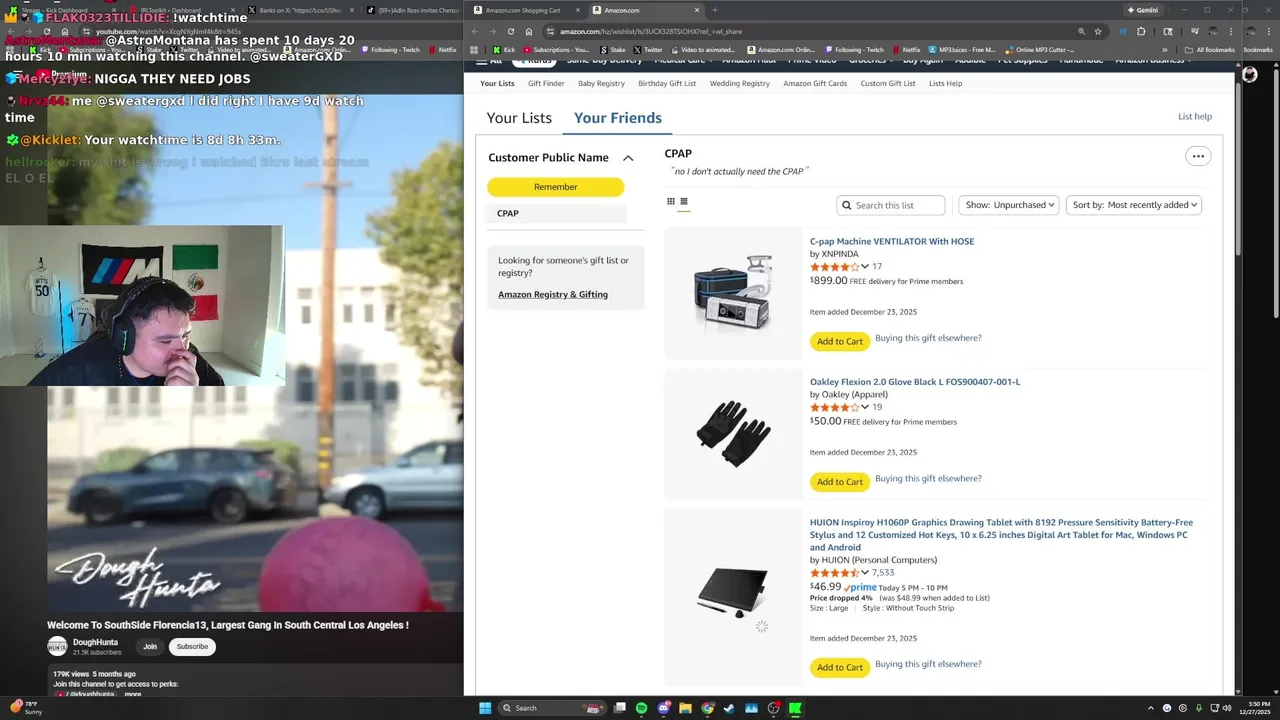This screenshot has height=720, width=1280.
Task: Open the CPAP list three-dot options
Action: [1198, 156]
